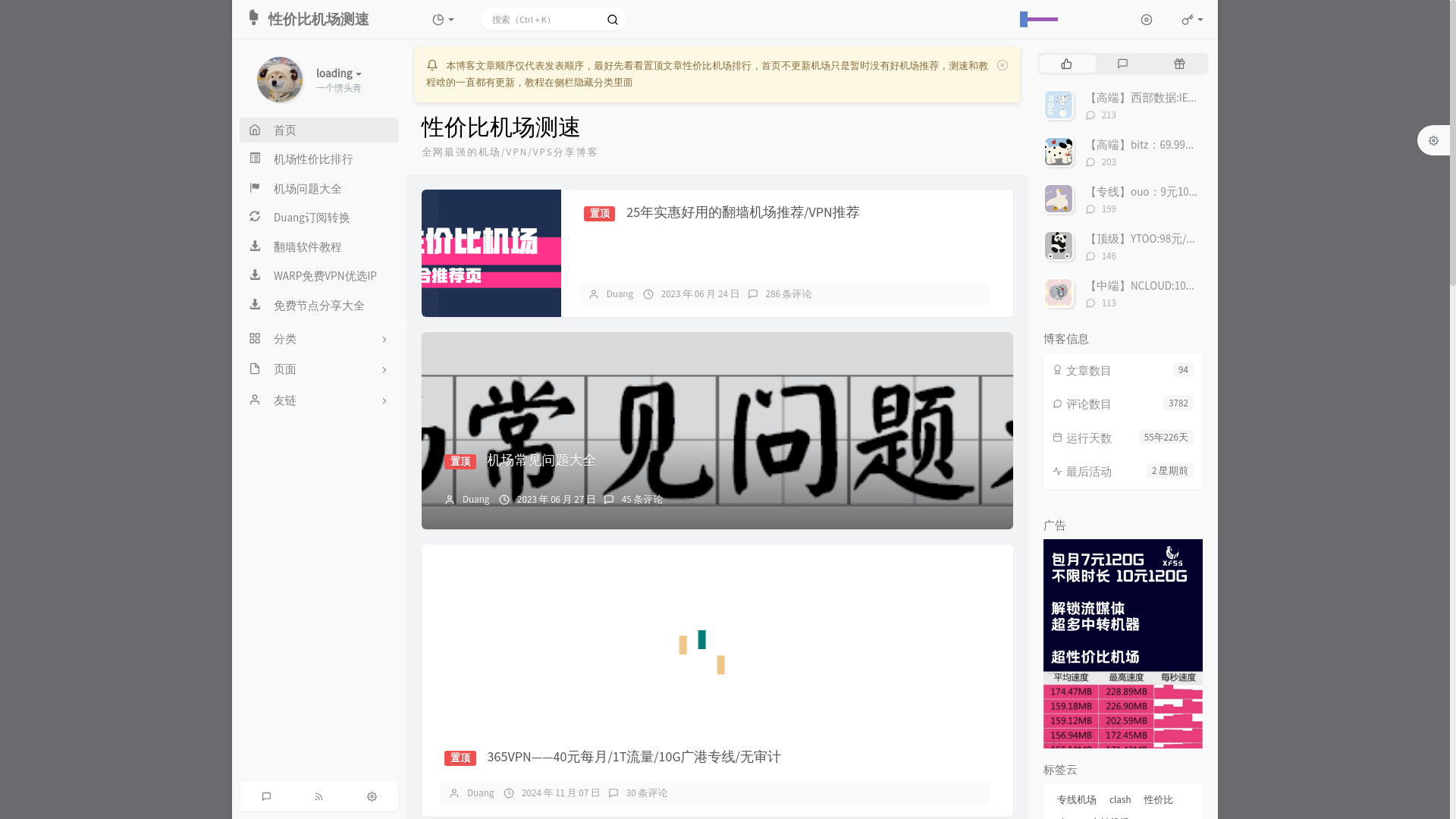This screenshot has height=819, width=1456.
Task: Open the pie-chart dropdown in the top bar
Action: pos(443,20)
